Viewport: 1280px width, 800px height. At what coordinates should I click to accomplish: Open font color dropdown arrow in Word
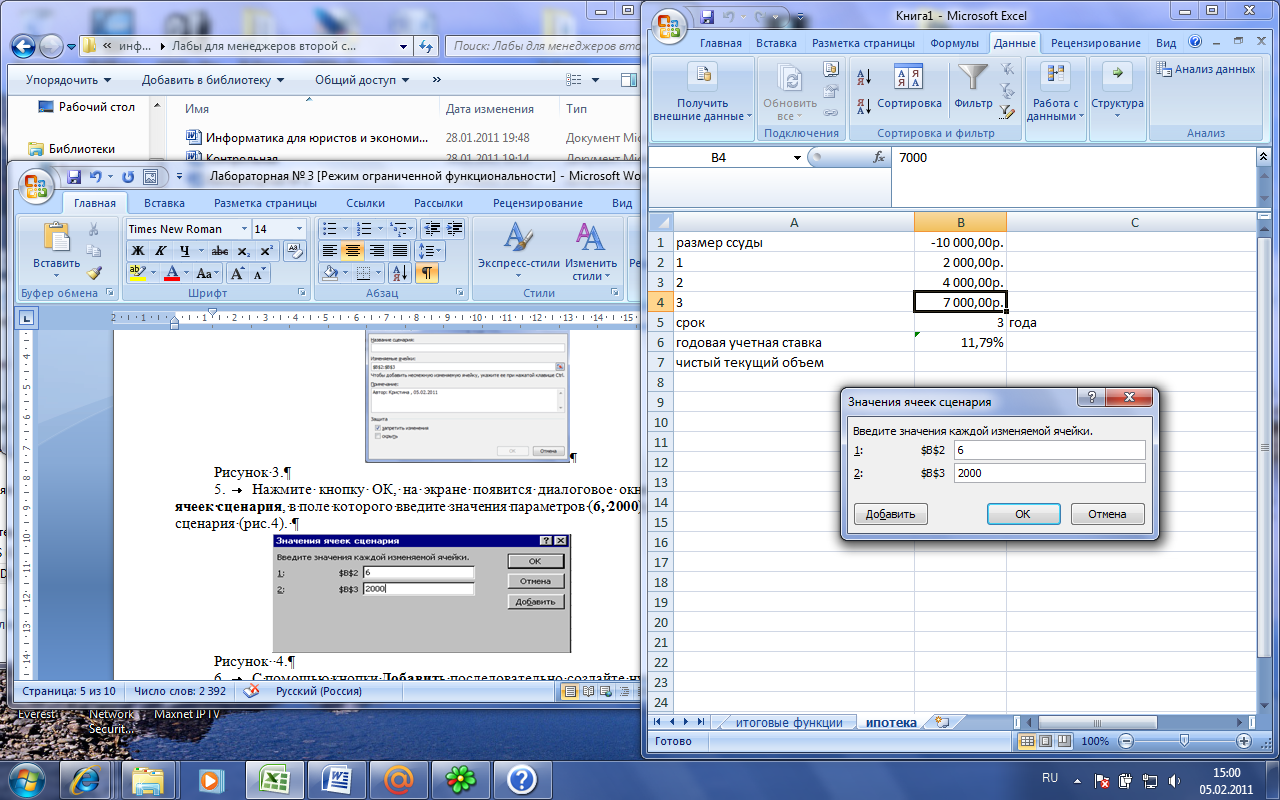pyautogui.click(x=186, y=274)
